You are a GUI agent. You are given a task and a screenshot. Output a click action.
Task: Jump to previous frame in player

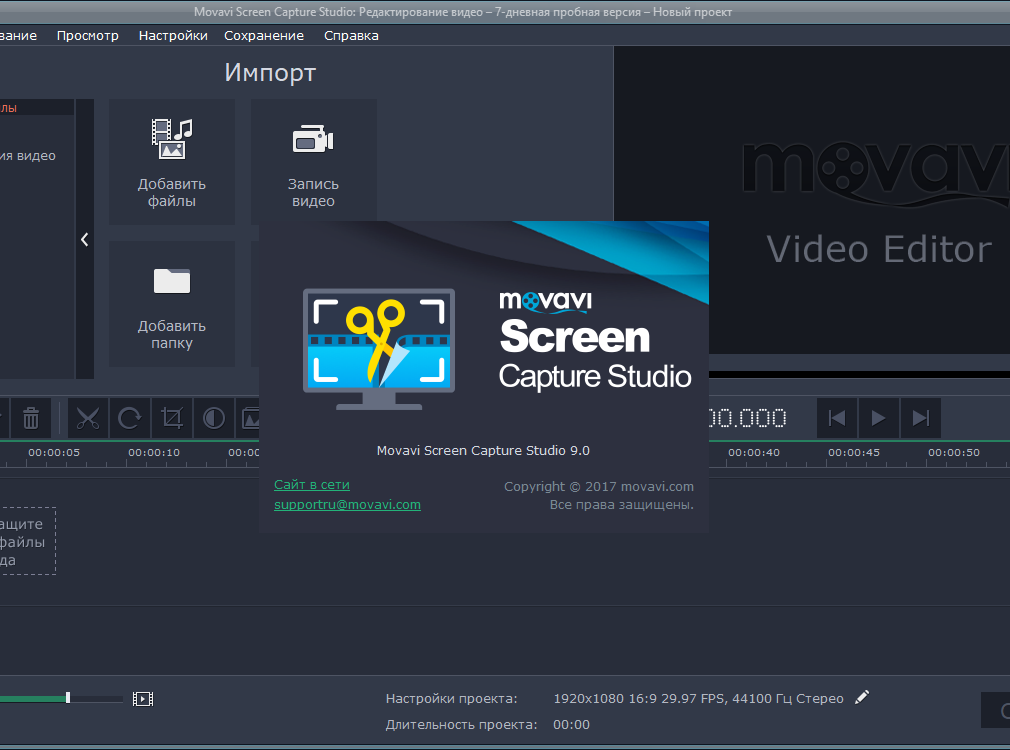(837, 418)
